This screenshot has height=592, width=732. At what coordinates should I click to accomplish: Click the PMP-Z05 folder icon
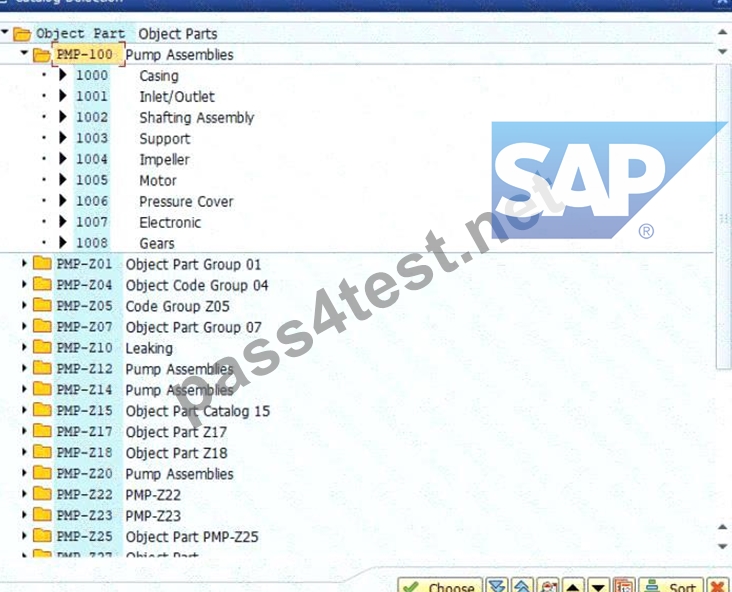42,305
